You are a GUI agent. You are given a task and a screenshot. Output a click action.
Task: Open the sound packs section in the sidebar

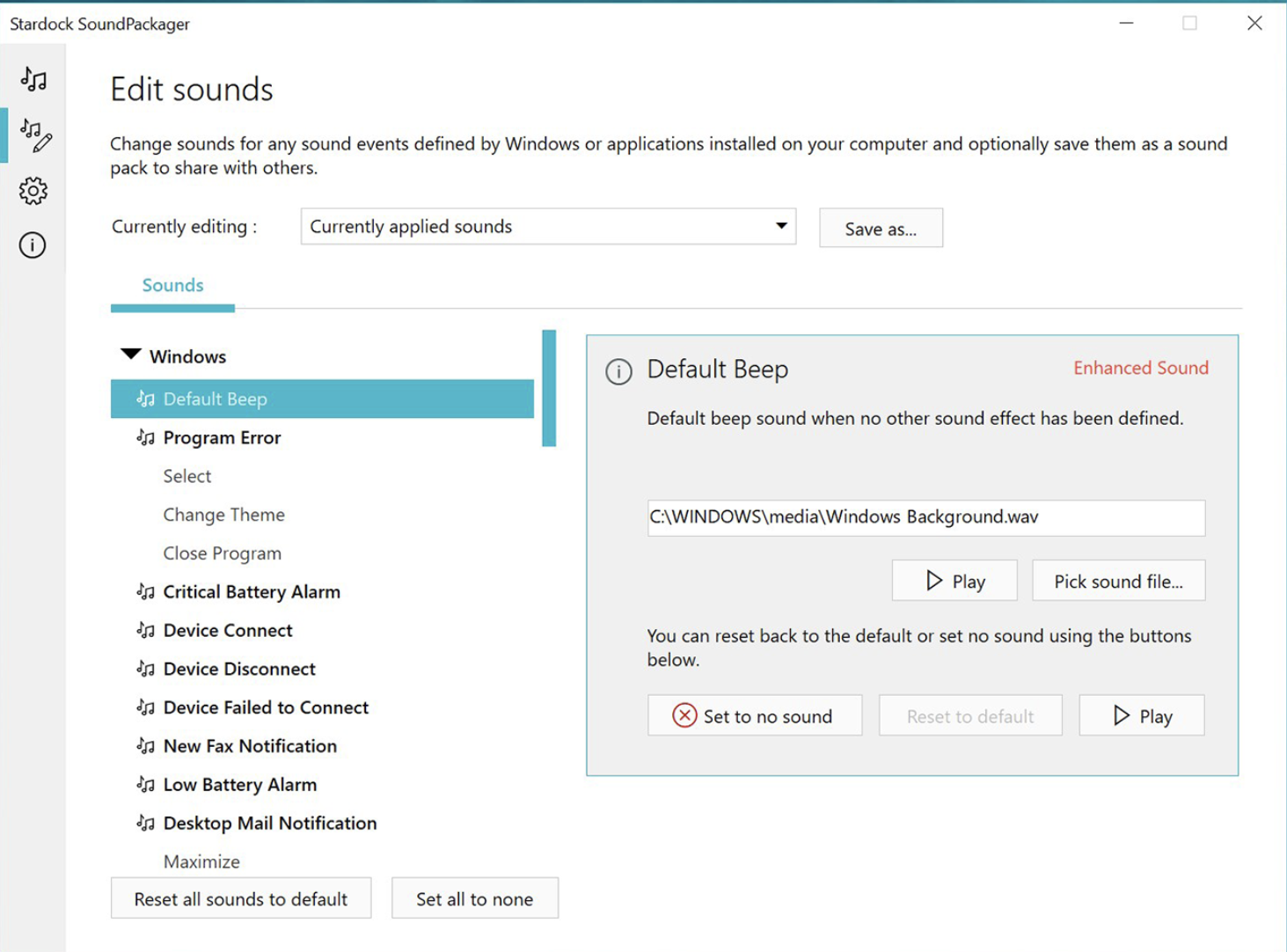coord(33,79)
